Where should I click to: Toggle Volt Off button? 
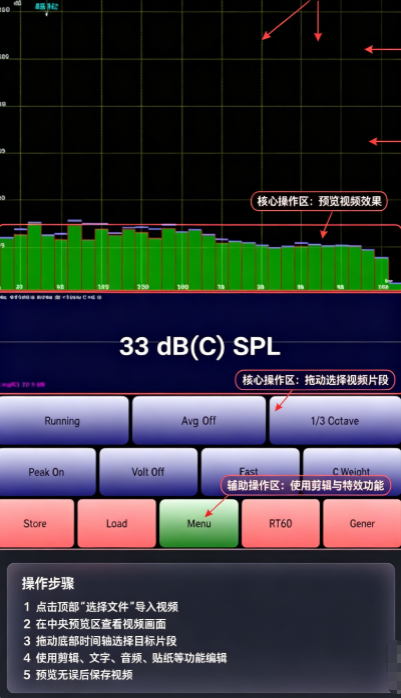click(x=148, y=472)
